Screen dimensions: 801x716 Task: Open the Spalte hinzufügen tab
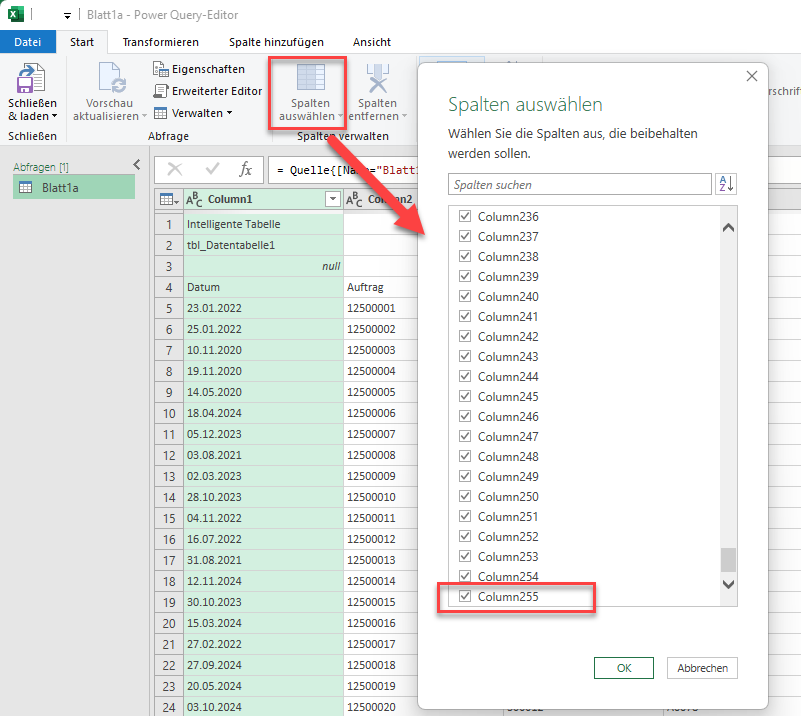click(x=276, y=42)
